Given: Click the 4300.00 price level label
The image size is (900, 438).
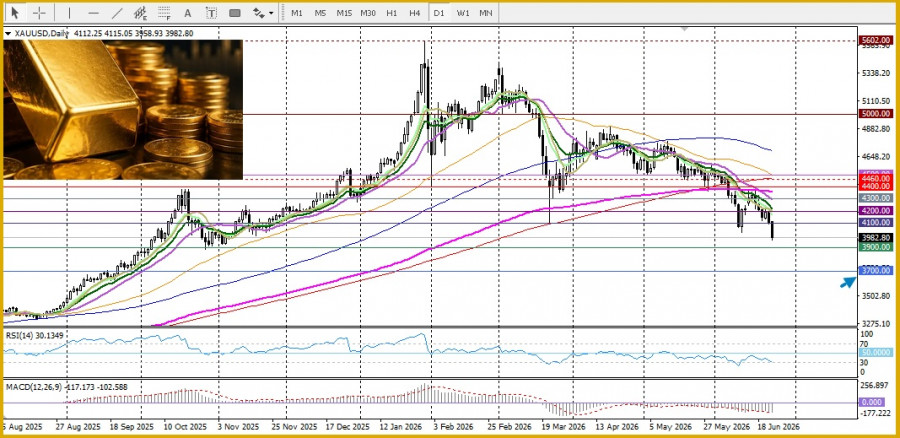Looking at the screenshot, I should point(875,198).
